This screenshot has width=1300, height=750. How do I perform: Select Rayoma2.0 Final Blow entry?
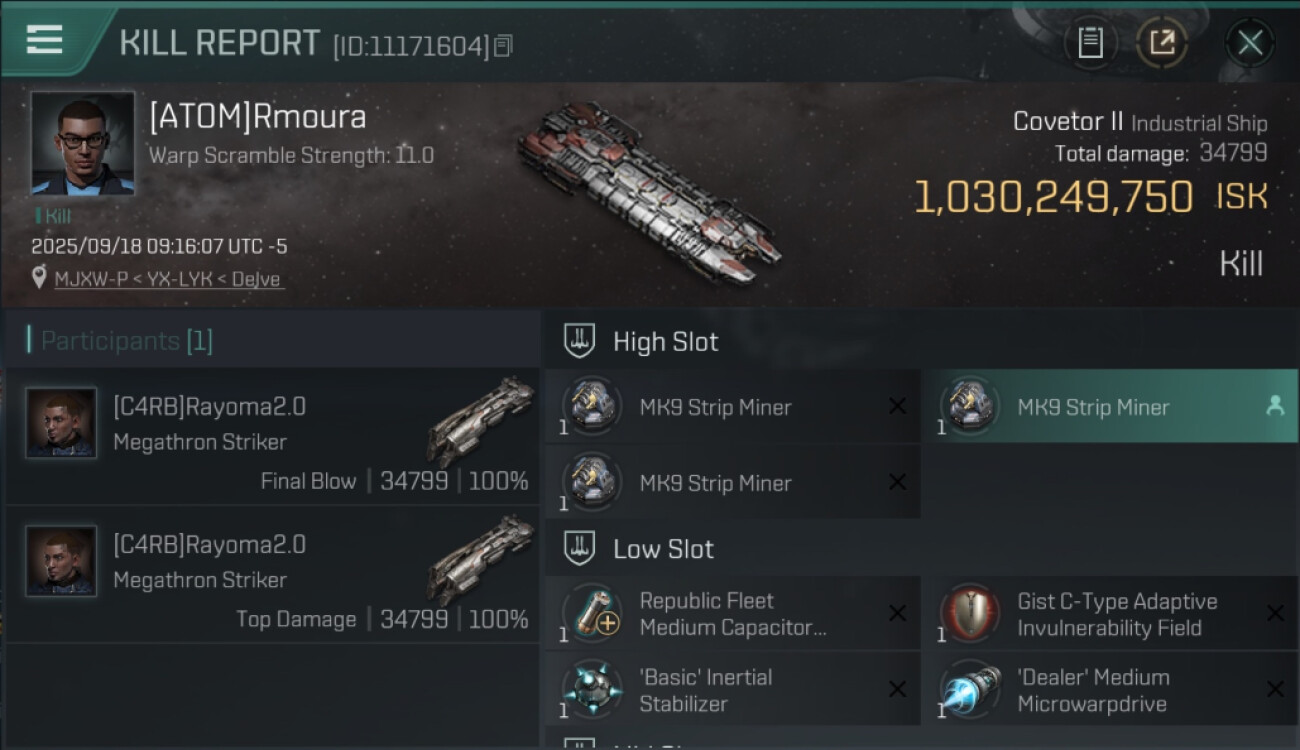(x=272, y=437)
